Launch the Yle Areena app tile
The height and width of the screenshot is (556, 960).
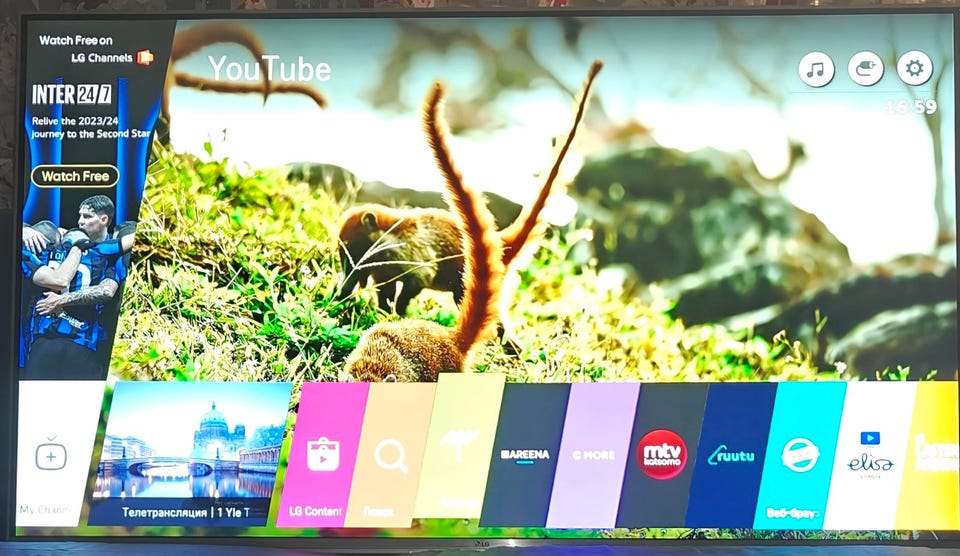pos(525,455)
